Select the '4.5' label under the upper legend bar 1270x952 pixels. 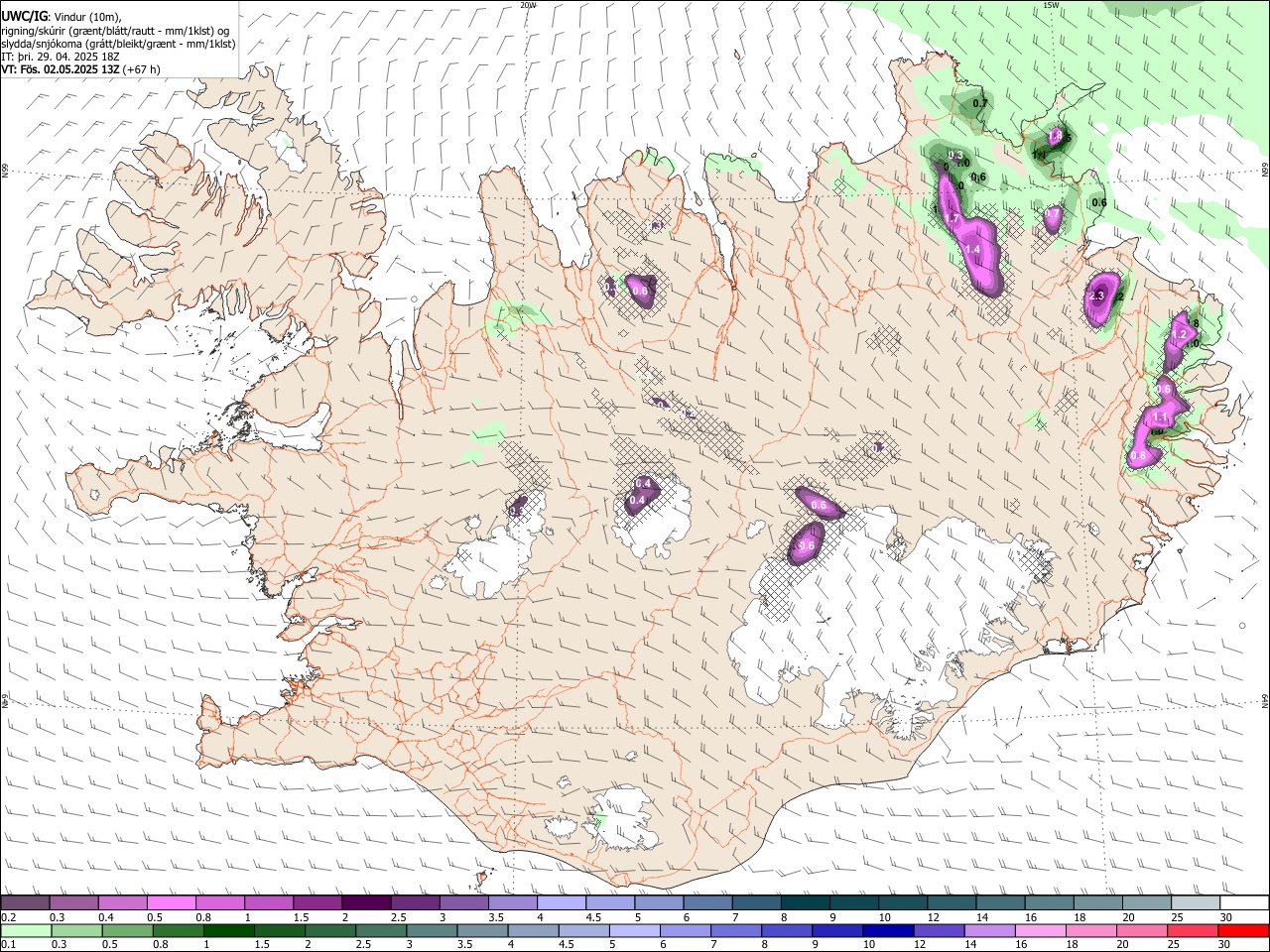pos(593,917)
